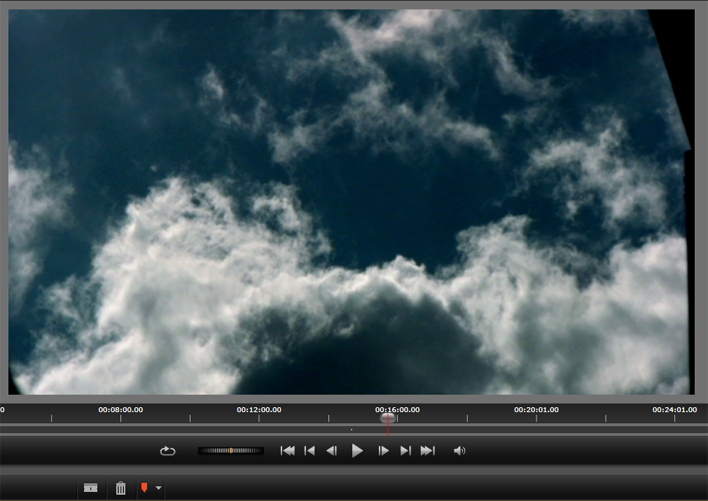Viewport: 708px width, 501px height.
Task: Jump to the end of the clip
Action: (x=428, y=450)
